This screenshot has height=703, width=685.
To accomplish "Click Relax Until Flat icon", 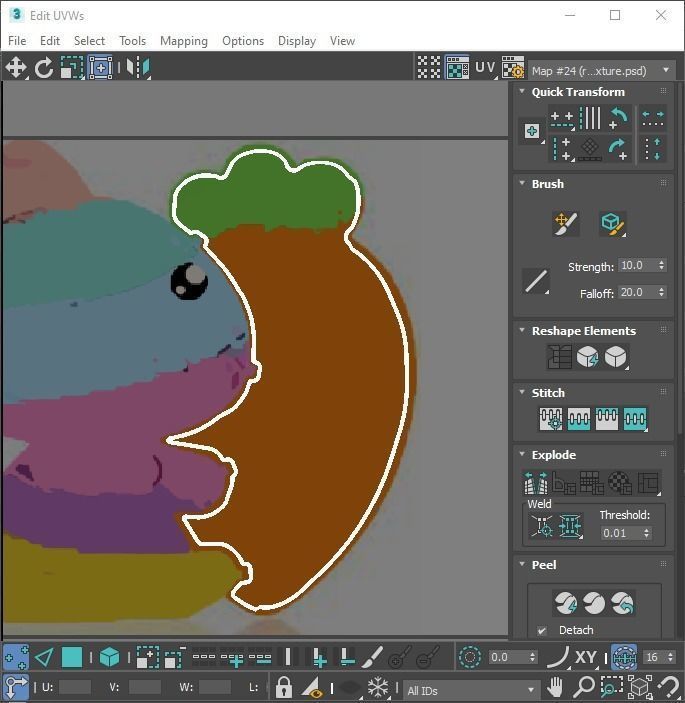I will [588, 357].
